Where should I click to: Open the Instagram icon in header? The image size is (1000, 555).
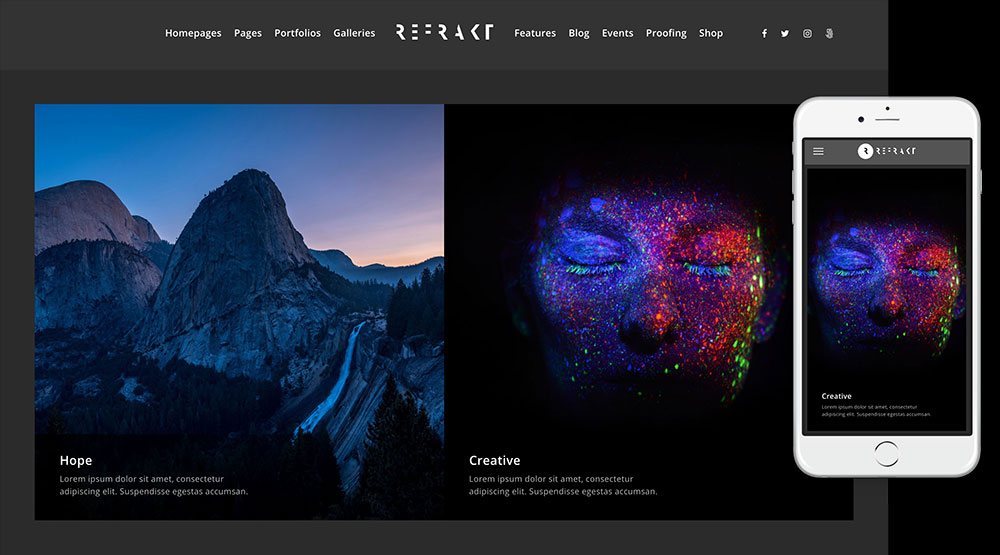click(x=807, y=33)
